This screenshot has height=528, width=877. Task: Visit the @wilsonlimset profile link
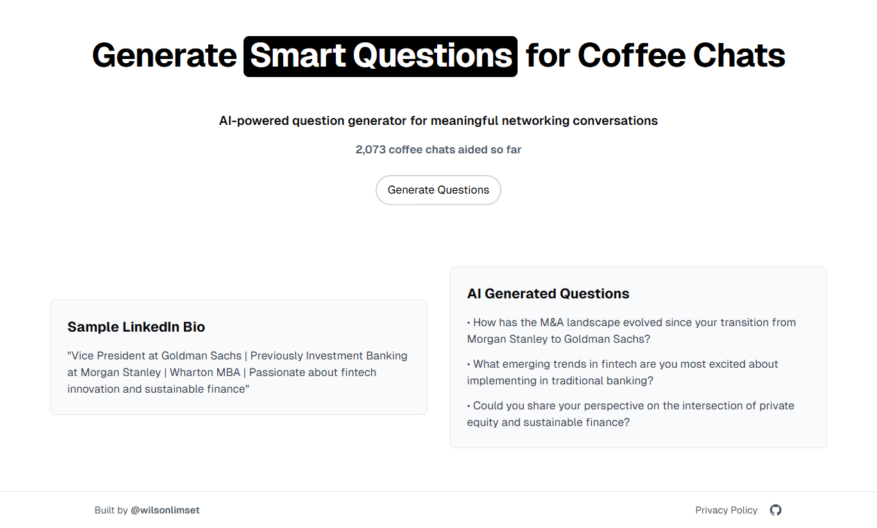coord(165,510)
